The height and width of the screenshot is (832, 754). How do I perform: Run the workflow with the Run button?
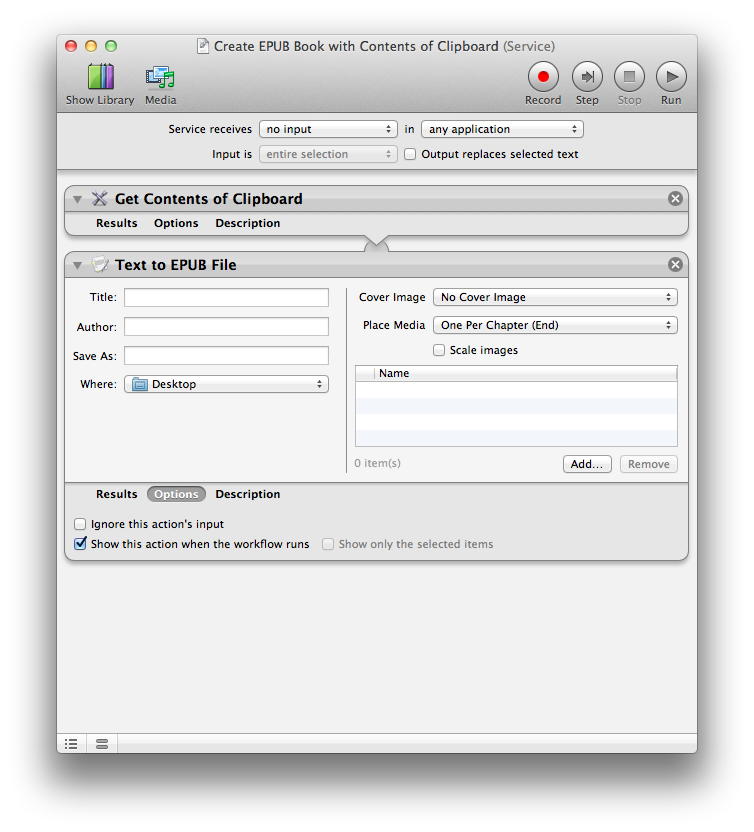tap(671, 77)
